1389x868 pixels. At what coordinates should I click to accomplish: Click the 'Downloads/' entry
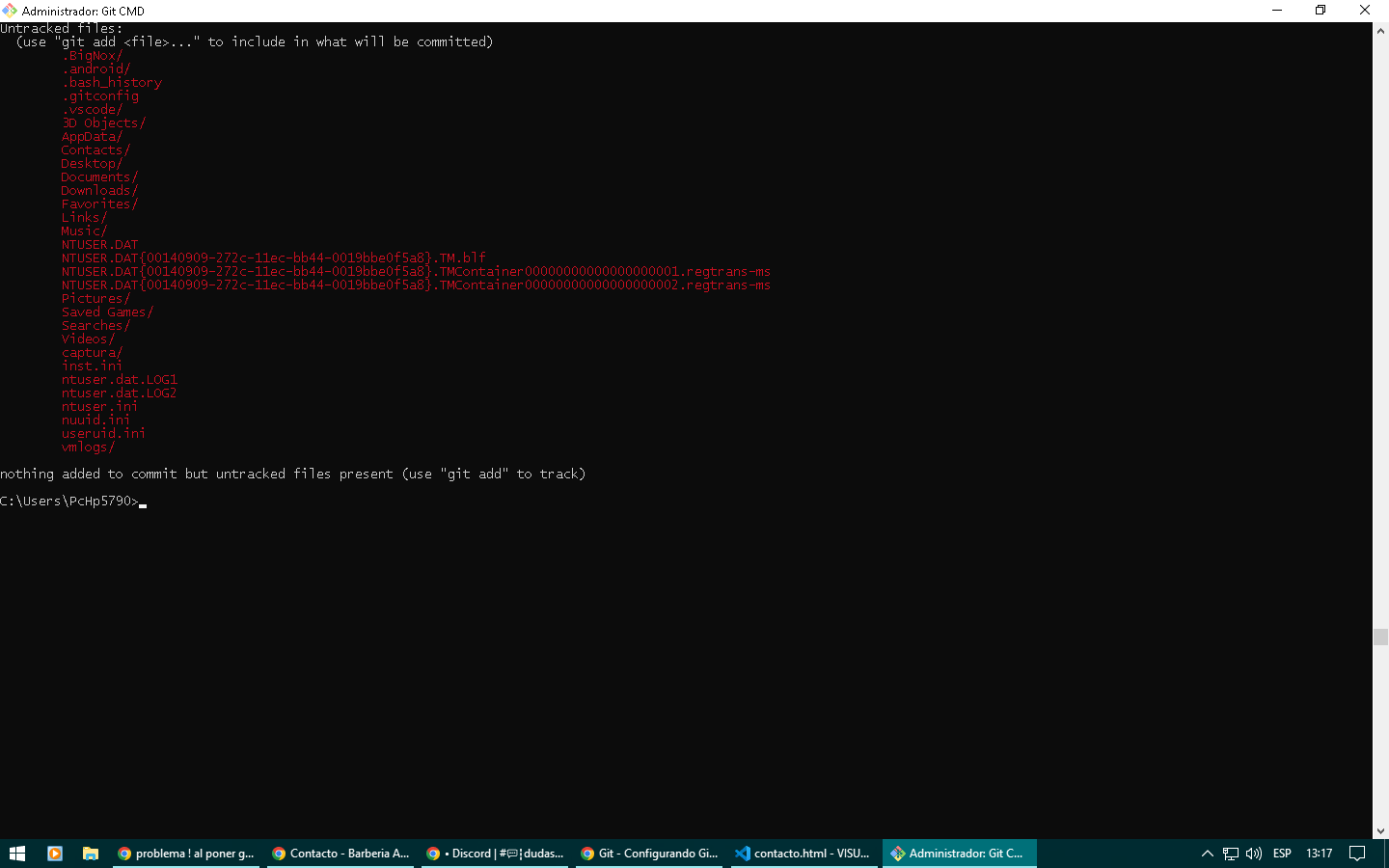(99, 191)
